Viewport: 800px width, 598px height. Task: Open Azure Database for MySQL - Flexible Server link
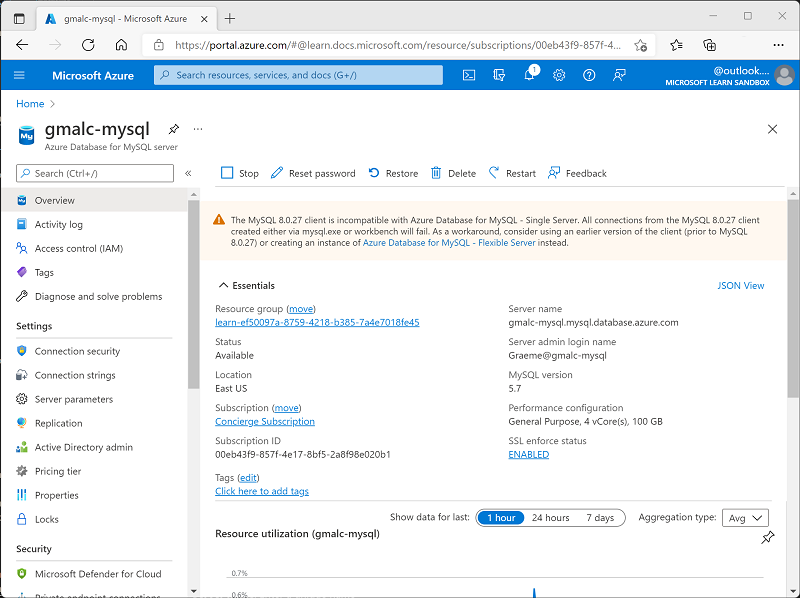449,243
